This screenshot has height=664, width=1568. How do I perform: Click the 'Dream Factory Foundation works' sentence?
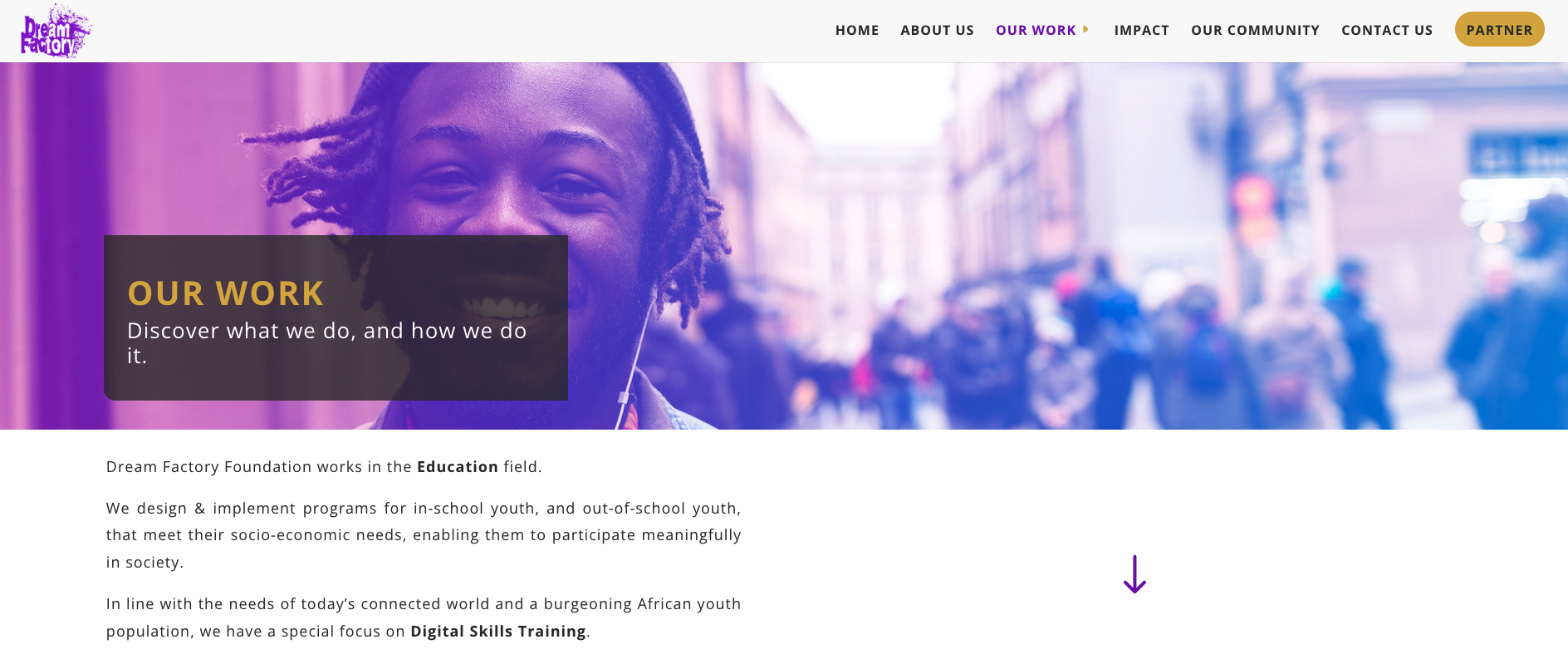pos(324,467)
